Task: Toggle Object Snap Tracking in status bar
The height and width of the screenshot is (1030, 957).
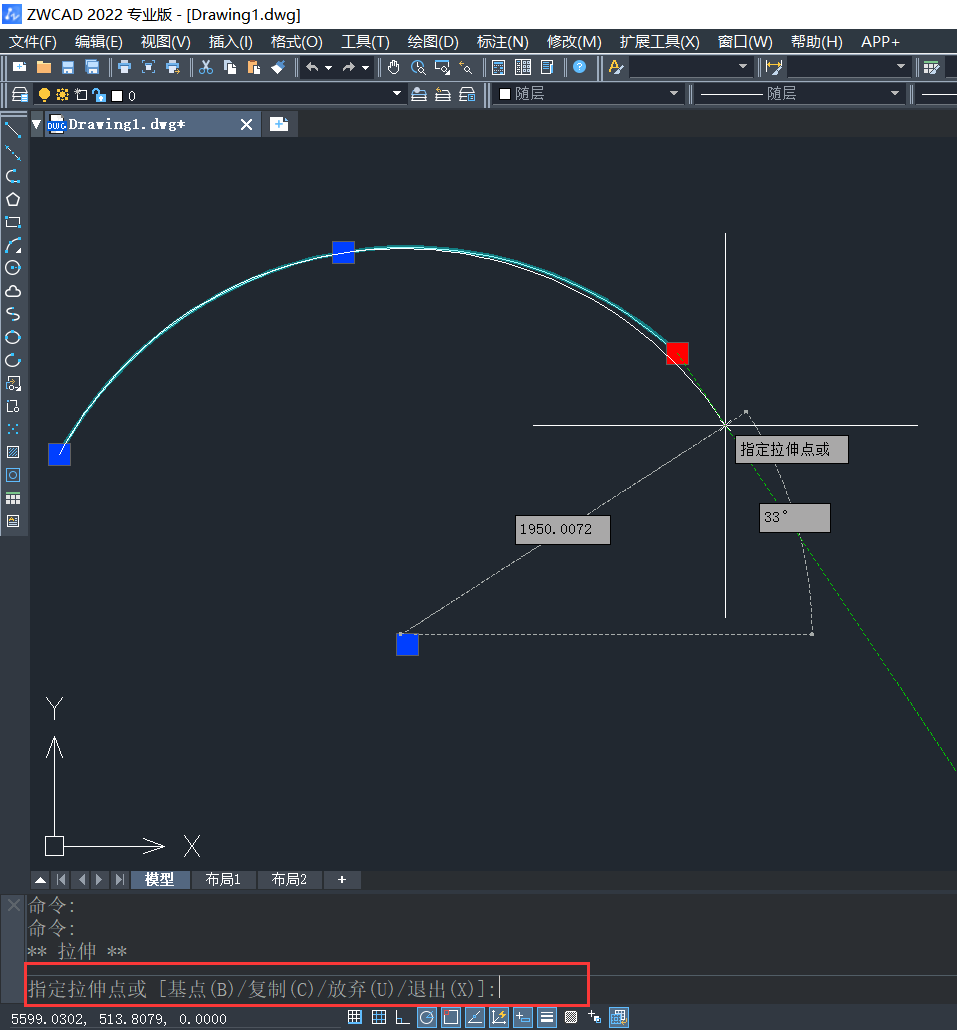Action: 475,1018
